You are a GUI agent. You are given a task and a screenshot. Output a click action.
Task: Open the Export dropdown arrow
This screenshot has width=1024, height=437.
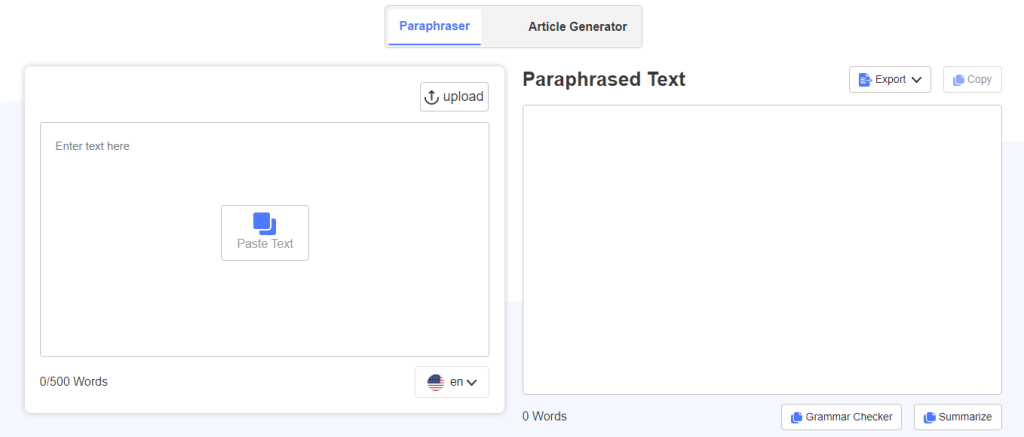click(x=916, y=80)
